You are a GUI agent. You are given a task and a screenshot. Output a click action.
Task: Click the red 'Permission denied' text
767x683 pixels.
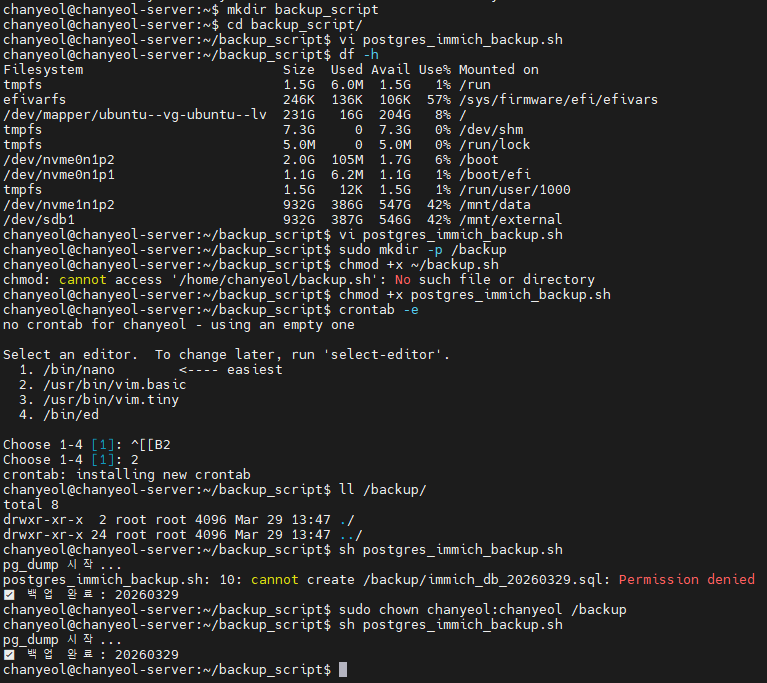(686, 580)
